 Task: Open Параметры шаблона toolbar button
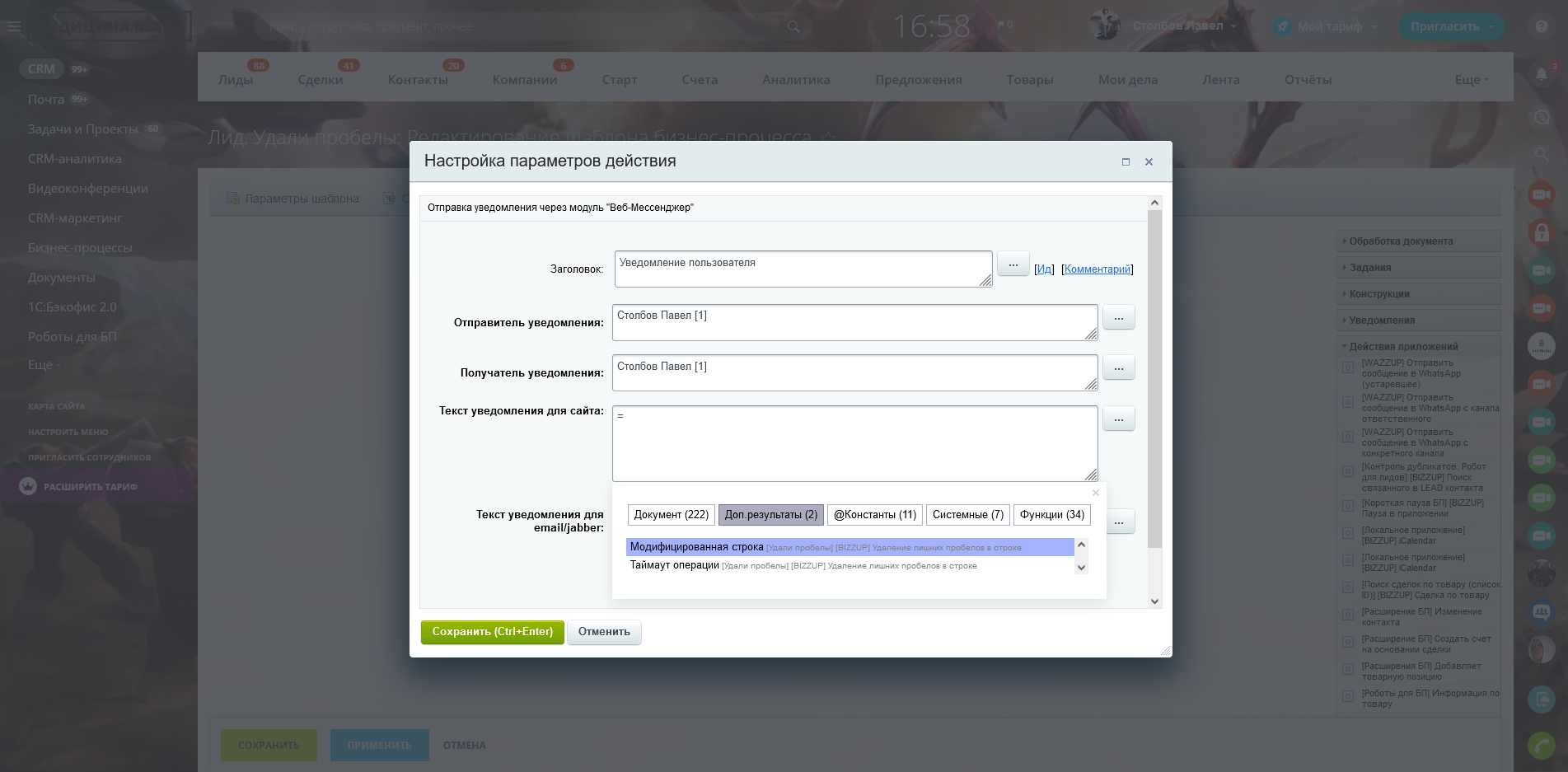click(293, 199)
